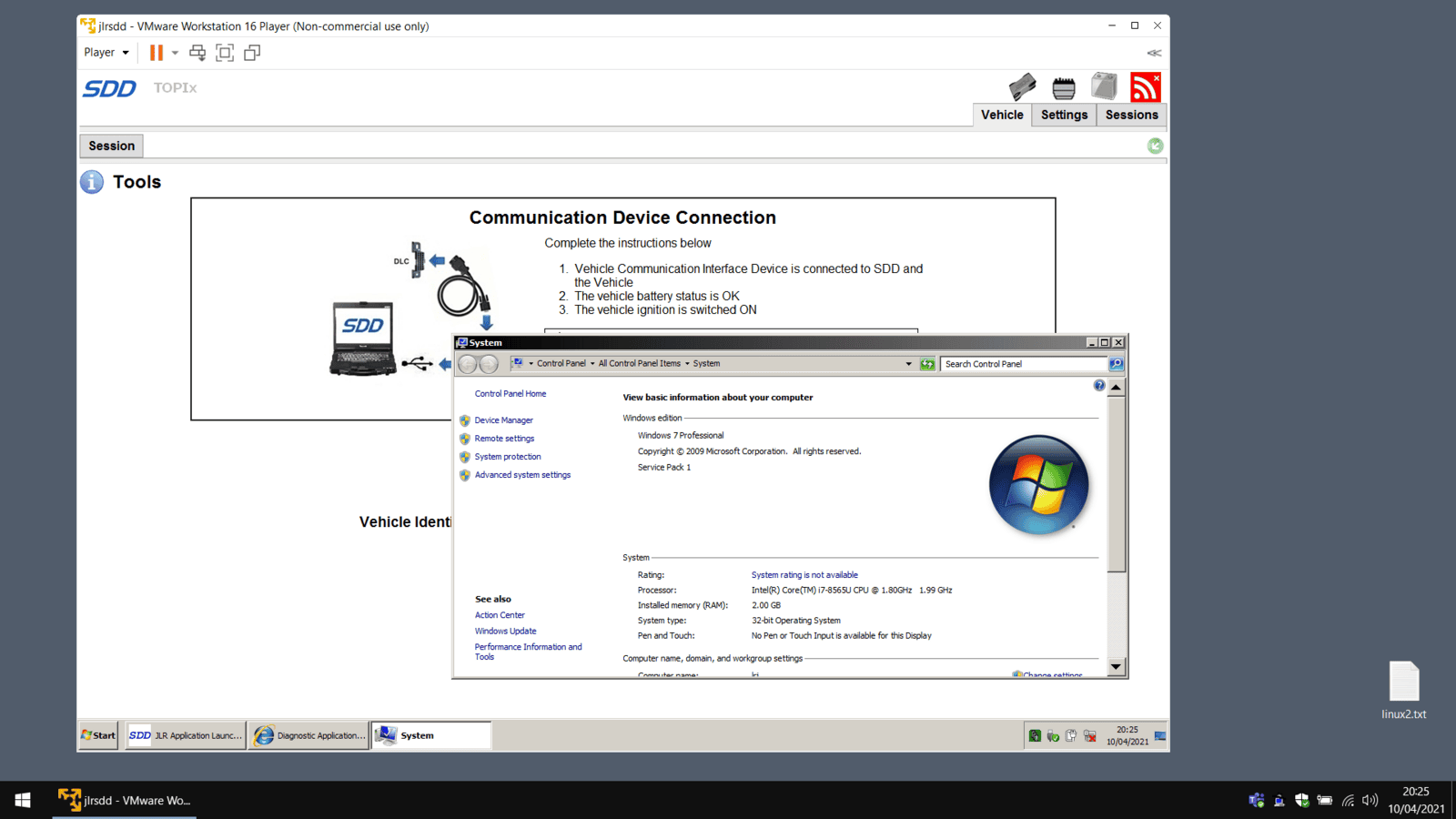Screen dimensions: 1456x819
Task: Click the green device tray icon in guest taskbar
Action: point(1035,735)
